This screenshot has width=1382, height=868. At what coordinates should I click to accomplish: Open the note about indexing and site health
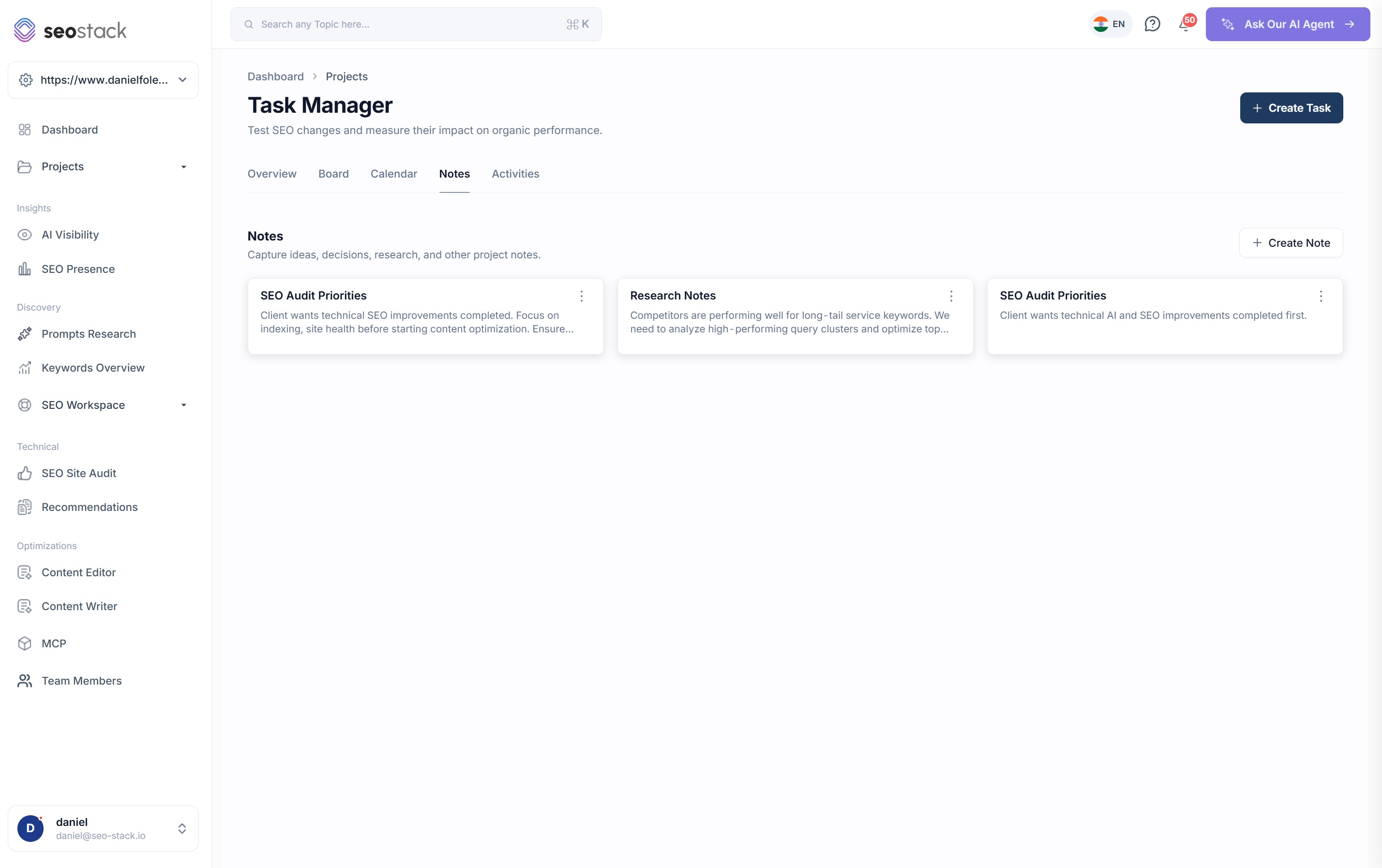[x=425, y=316]
